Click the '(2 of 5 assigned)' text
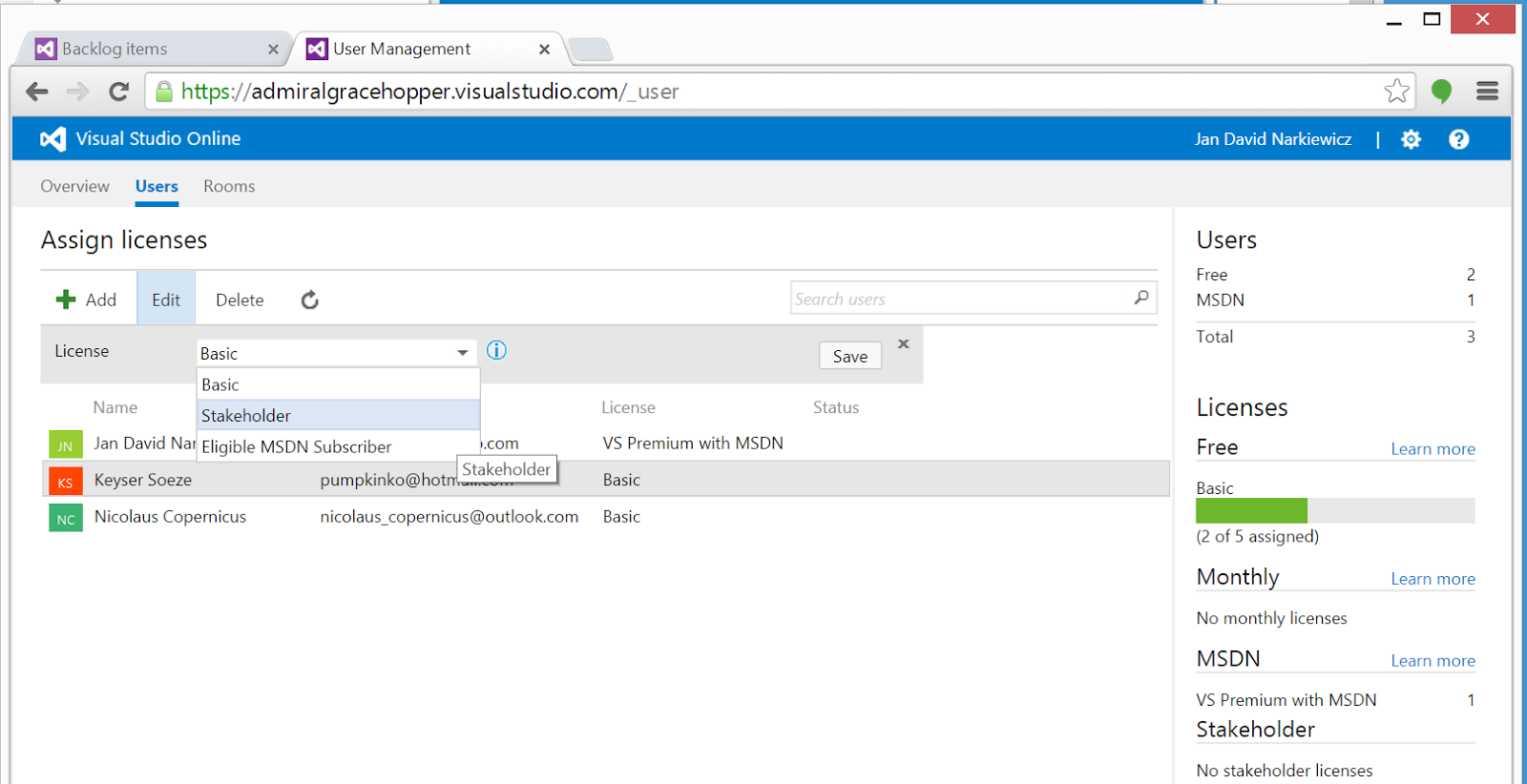 tap(1257, 537)
